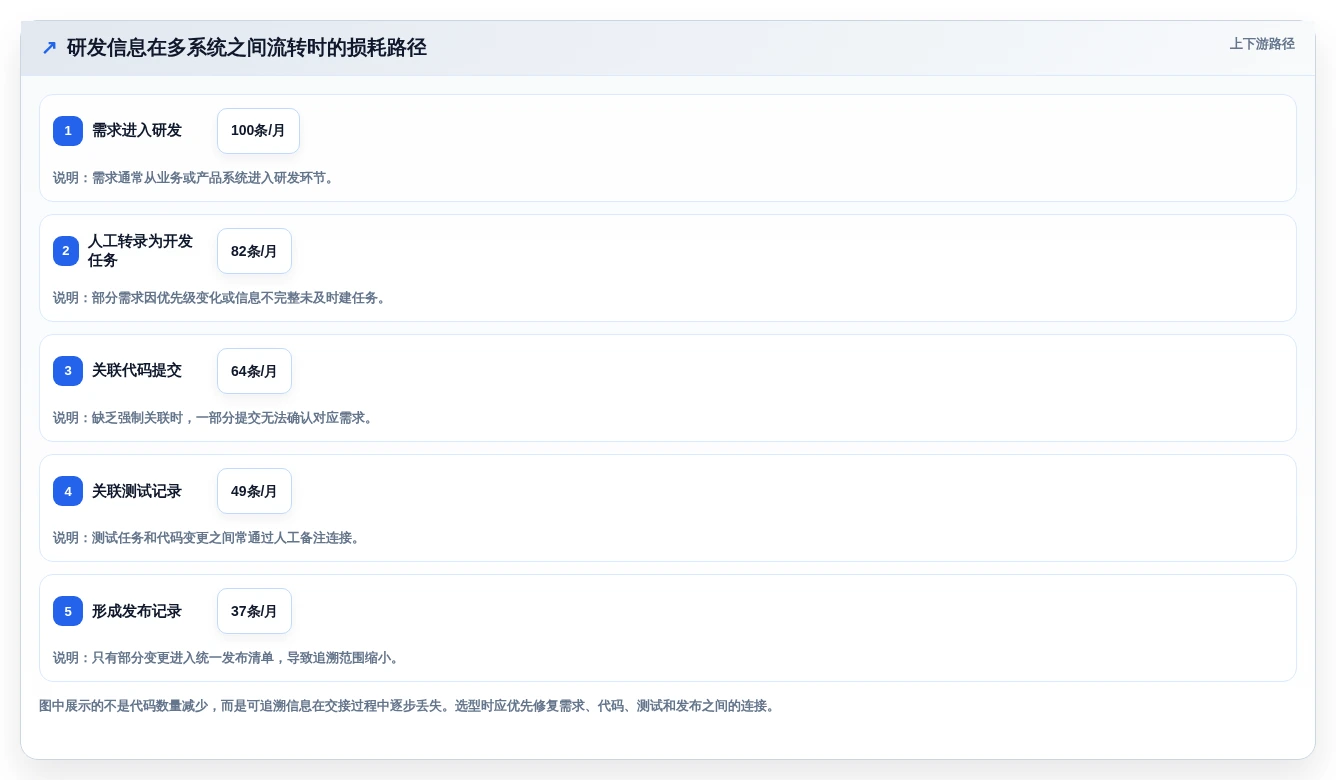Click the 人工转录为开发任务 step title
The height and width of the screenshot is (780, 1336).
[x=141, y=251]
